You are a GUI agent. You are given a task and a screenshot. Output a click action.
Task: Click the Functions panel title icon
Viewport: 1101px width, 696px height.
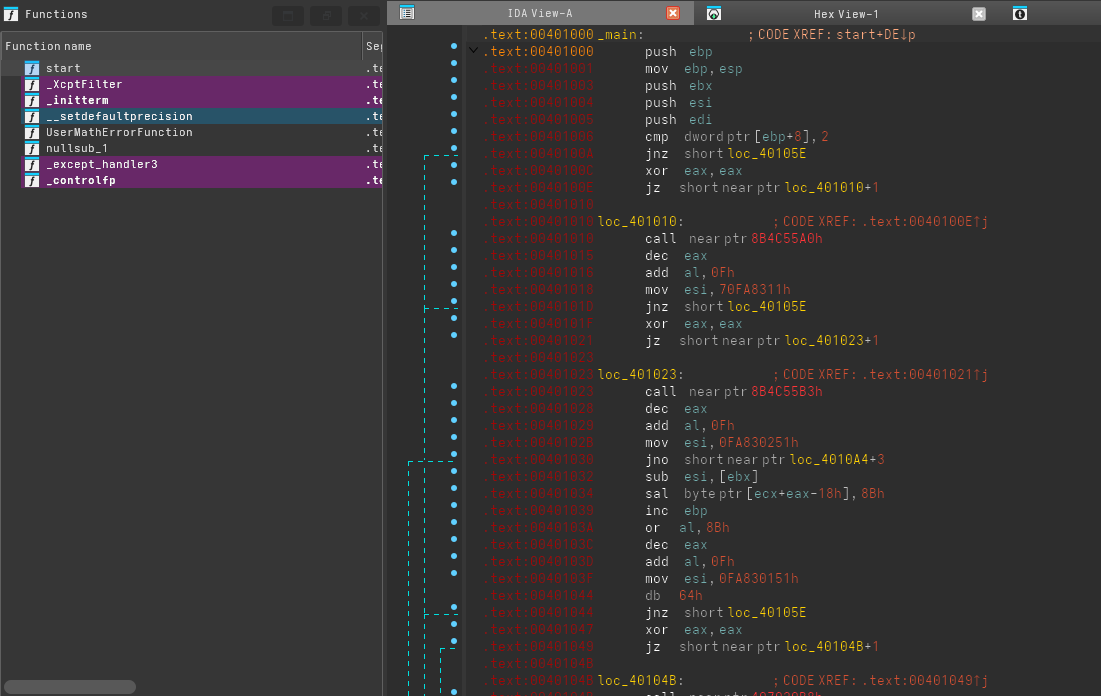11,14
